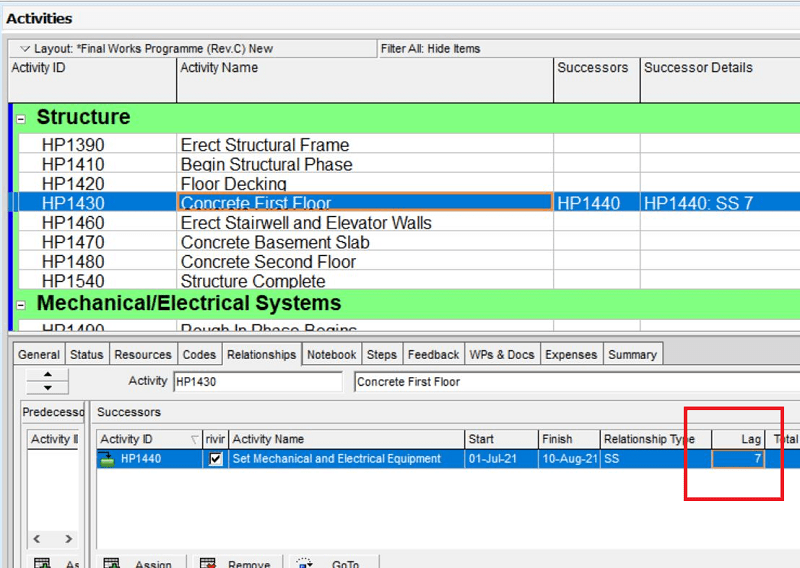Switch to the Codes tab
This screenshot has width=800, height=568.
click(199, 354)
